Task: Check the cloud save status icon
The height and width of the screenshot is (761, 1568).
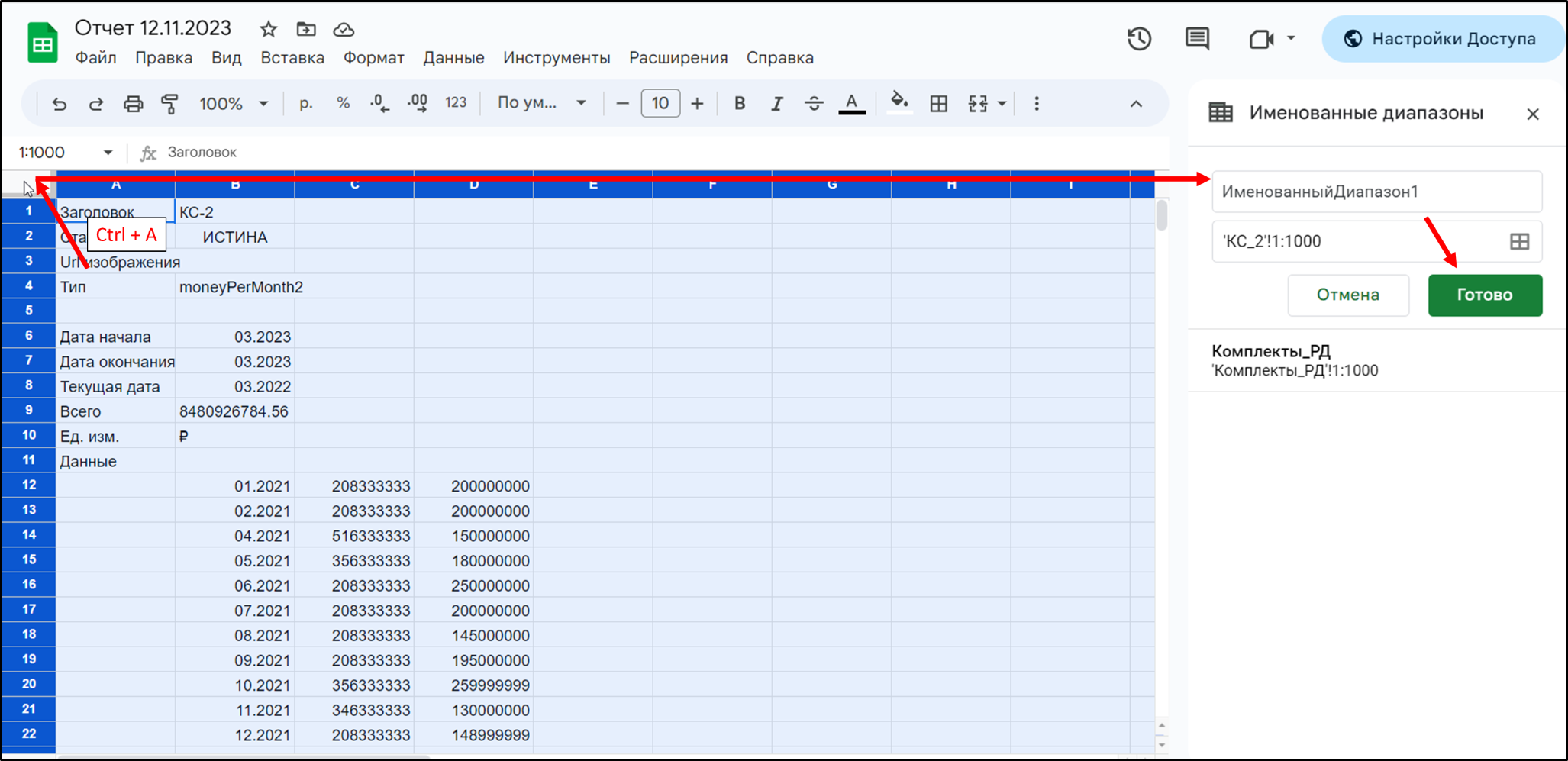Action: tap(344, 30)
